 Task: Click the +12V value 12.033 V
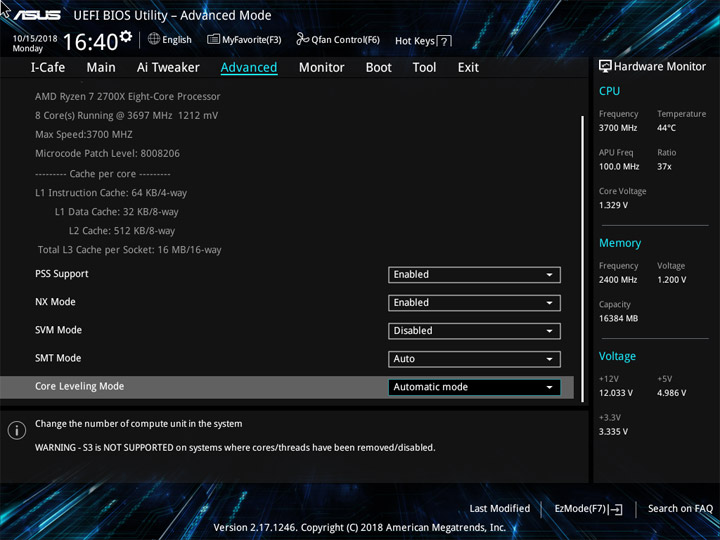tap(615, 393)
